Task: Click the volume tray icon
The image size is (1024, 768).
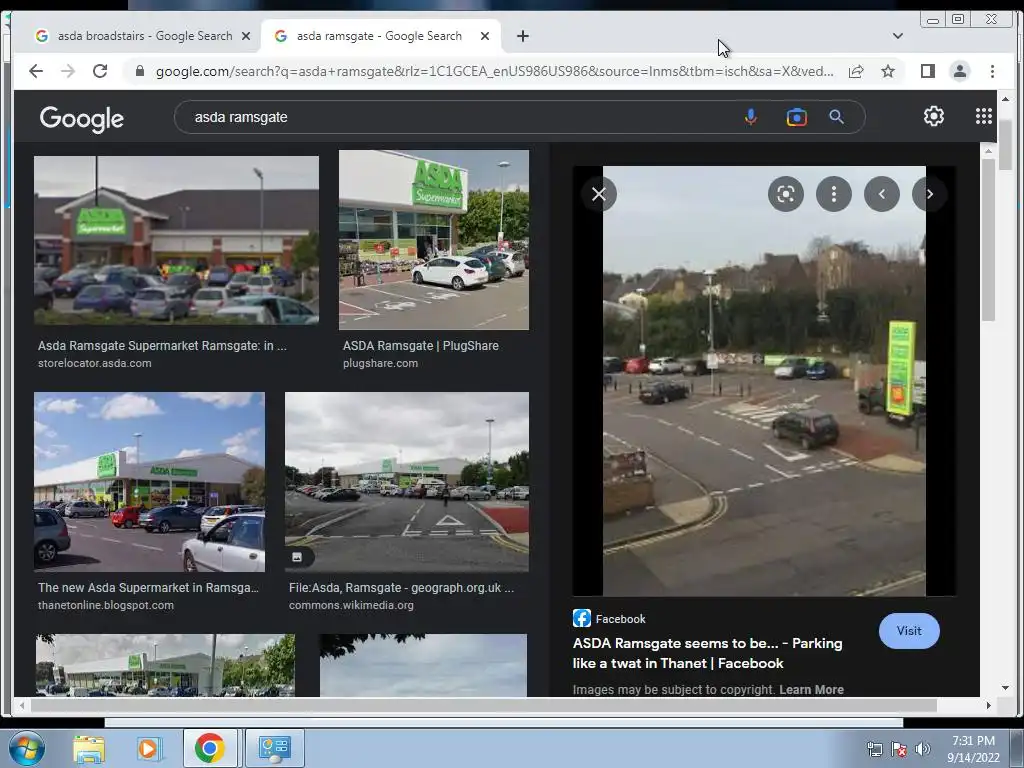Action: point(923,749)
